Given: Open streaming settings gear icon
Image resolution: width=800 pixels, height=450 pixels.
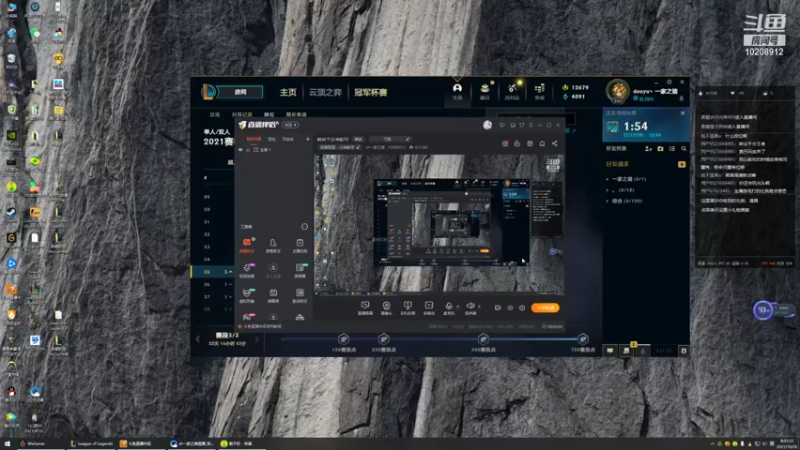Looking at the screenshot, I should (522, 308).
